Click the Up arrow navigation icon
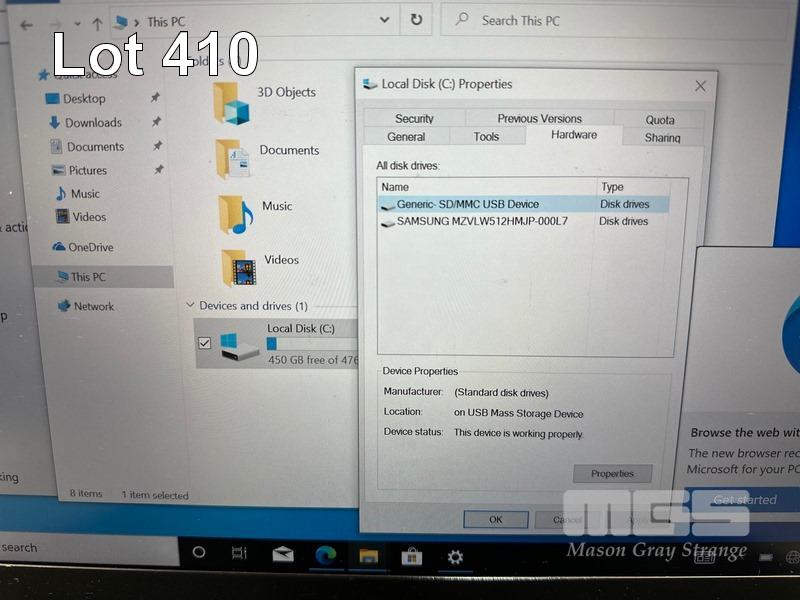Viewport: 800px width, 600px height. [97, 23]
